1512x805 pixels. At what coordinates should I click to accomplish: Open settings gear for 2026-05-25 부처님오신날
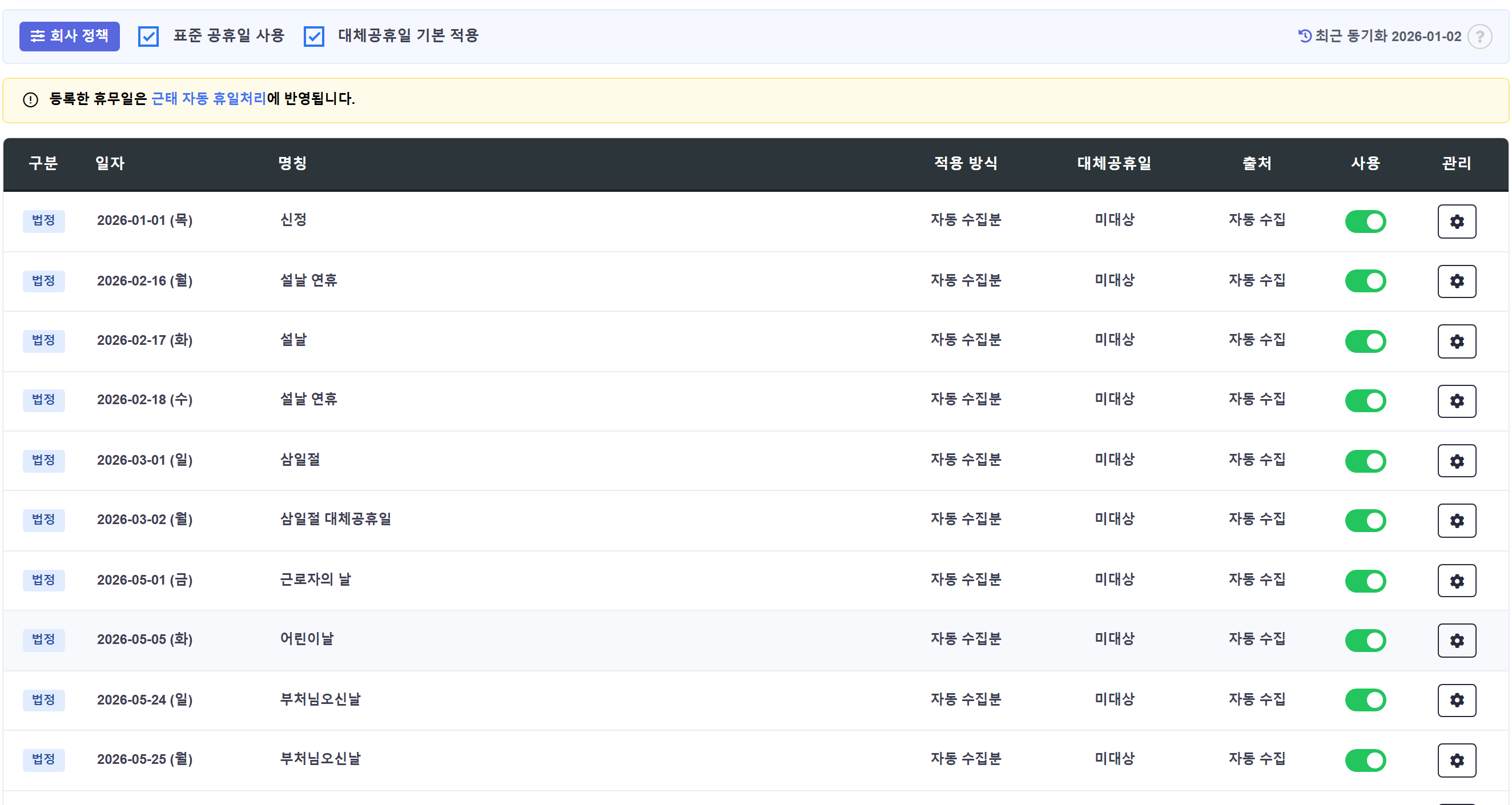click(1456, 760)
